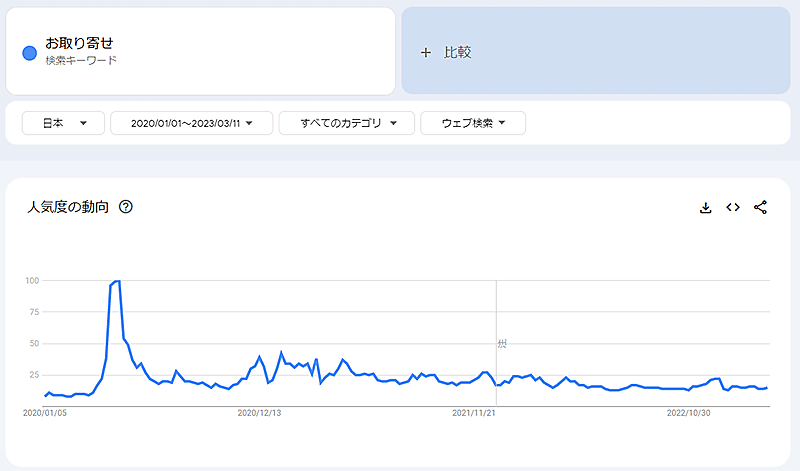Click the share icon for the chart
Viewport: 800px width, 471px height.
point(760,207)
